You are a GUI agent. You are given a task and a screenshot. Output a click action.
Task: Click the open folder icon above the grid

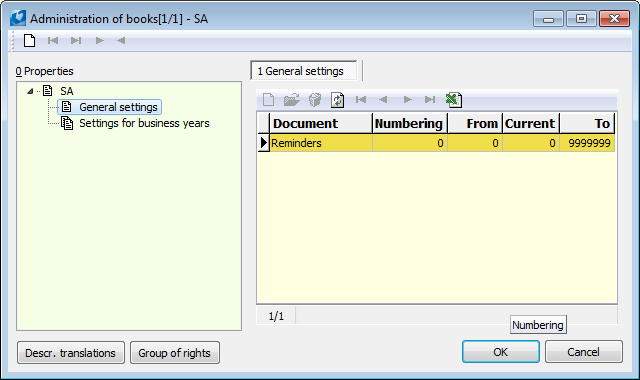pyautogui.click(x=291, y=100)
